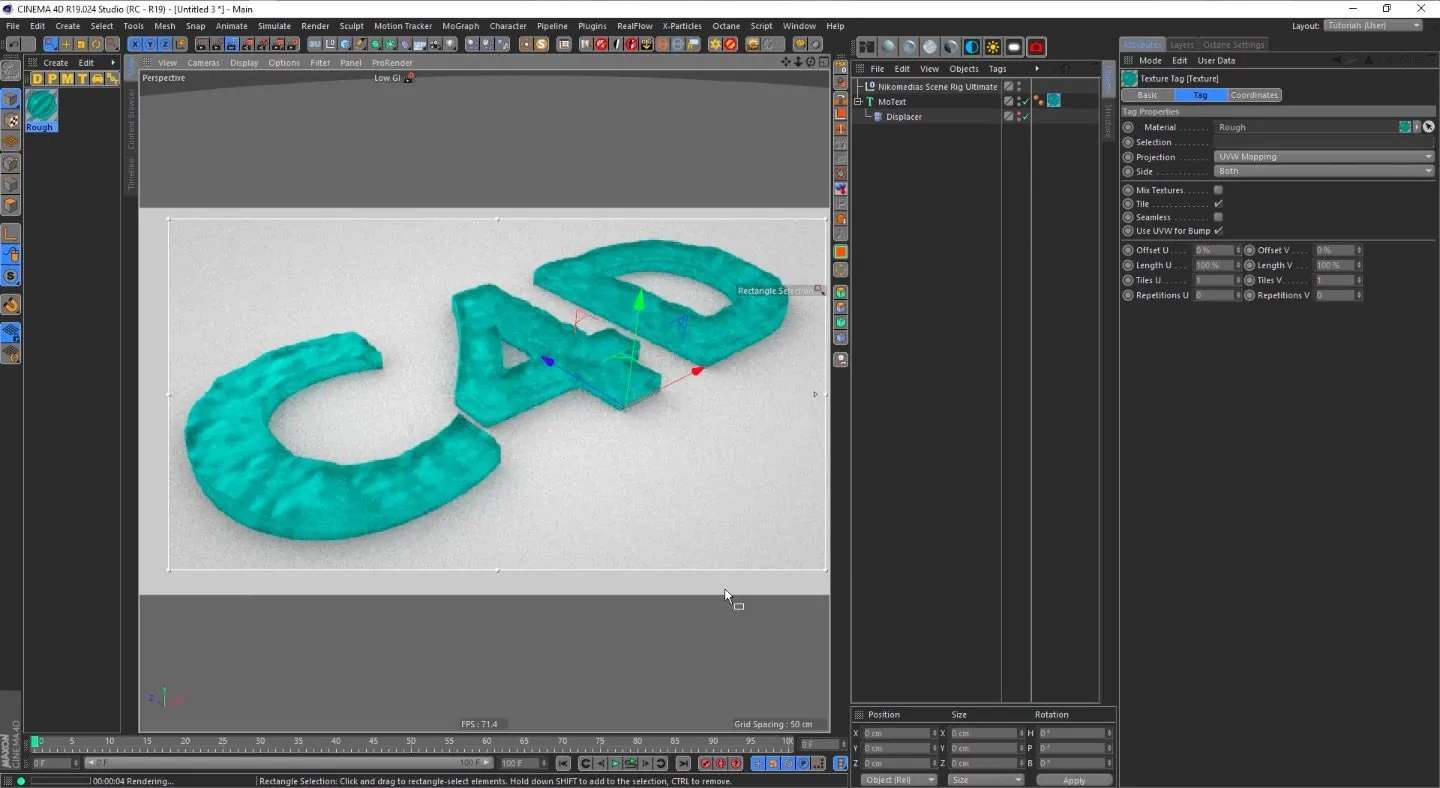Image resolution: width=1440 pixels, height=788 pixels.
Task: Select the Scale tool in the top toolbar
Action: 81,44
